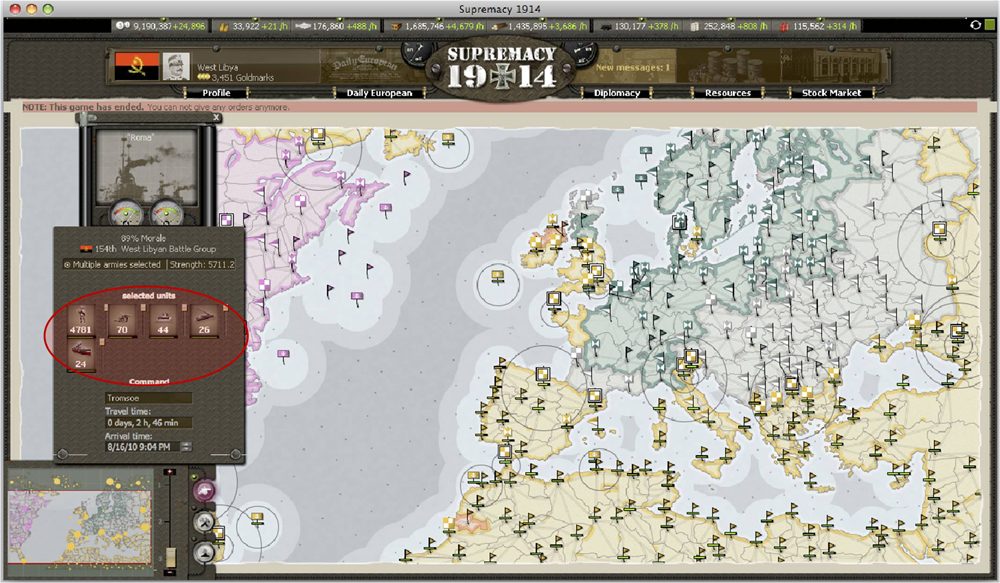1000x583 pixels.
Task: Click the West Libya country name
Action: coord(217,67)
